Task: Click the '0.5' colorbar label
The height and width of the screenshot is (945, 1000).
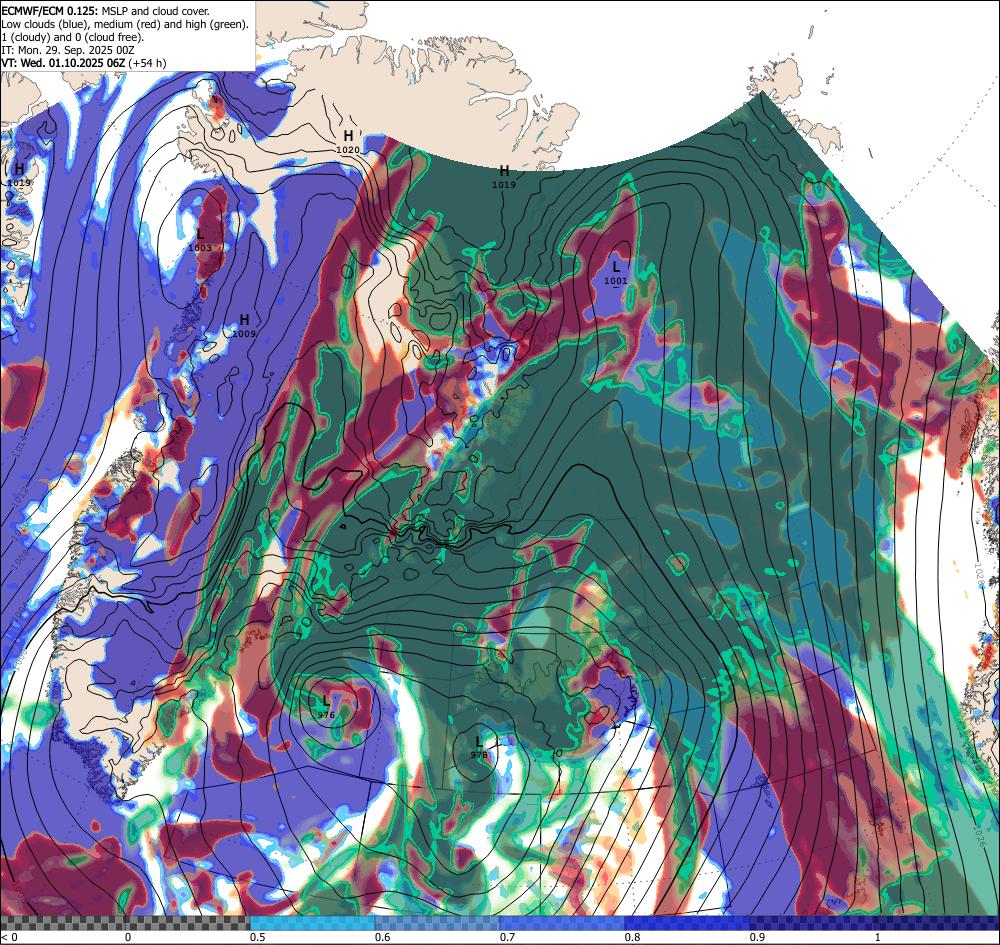Action: (258, 937)
